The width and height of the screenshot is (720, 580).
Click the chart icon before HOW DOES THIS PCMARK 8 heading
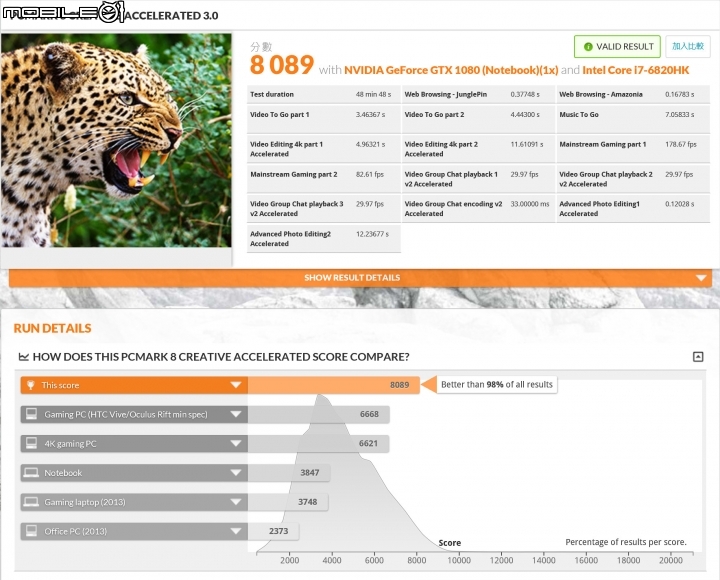click(x=23, y=356)
